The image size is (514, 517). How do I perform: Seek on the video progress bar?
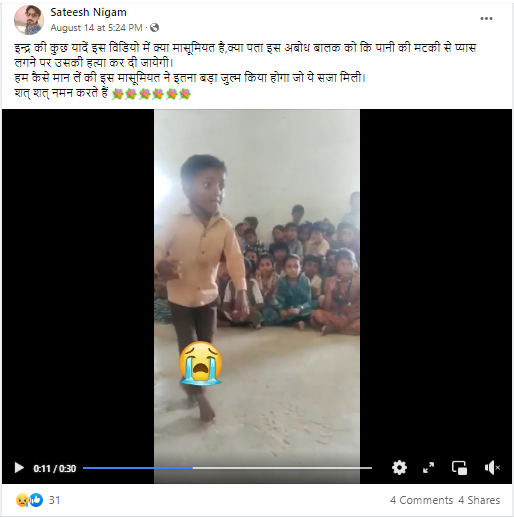pyautogui.click(x=227, y=468)
